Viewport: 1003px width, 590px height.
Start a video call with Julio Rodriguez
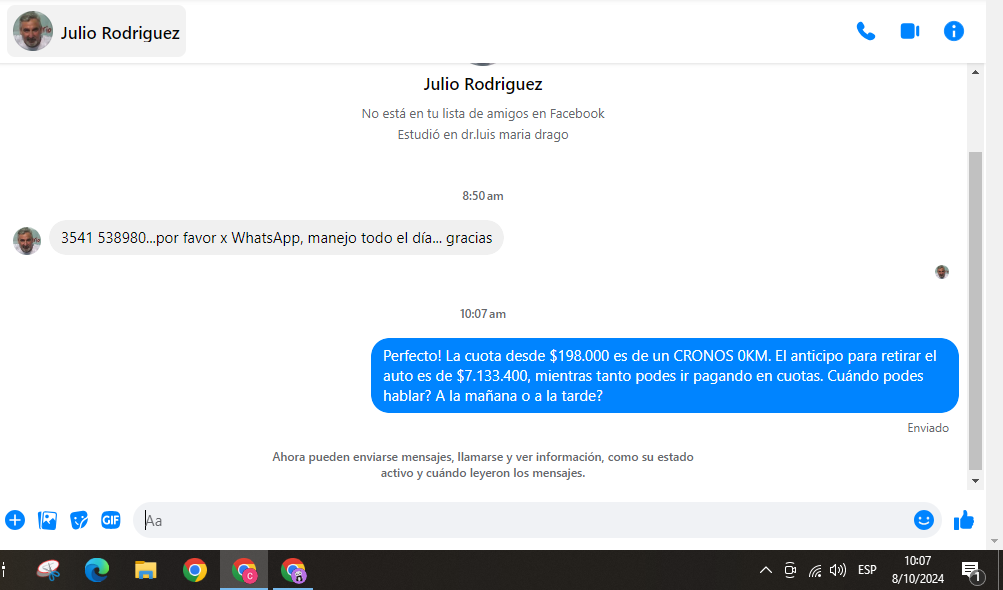tap(910, 31)
